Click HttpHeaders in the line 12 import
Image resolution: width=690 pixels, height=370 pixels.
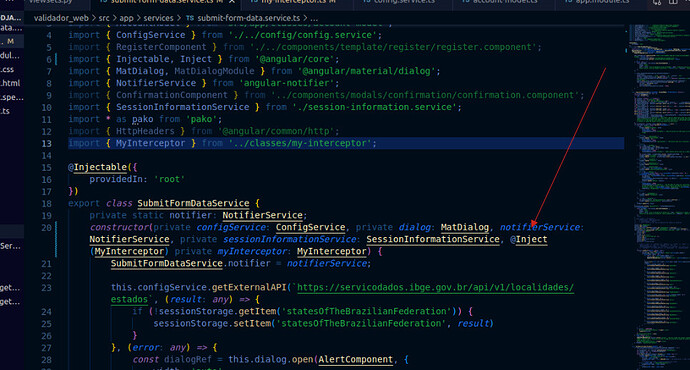pos(145,131)
